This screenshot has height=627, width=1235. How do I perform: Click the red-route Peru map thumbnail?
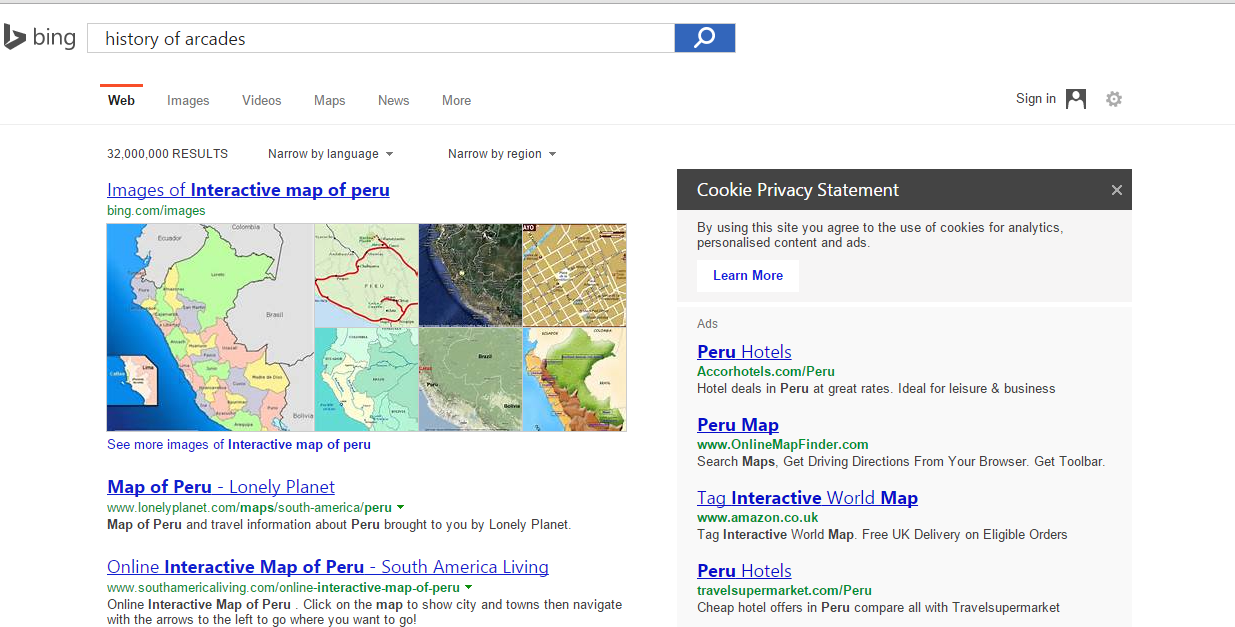pos(366,275)
